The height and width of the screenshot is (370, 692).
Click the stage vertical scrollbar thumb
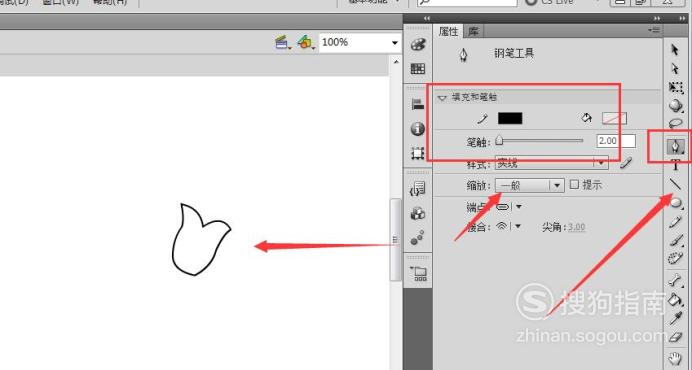point(395,240)
